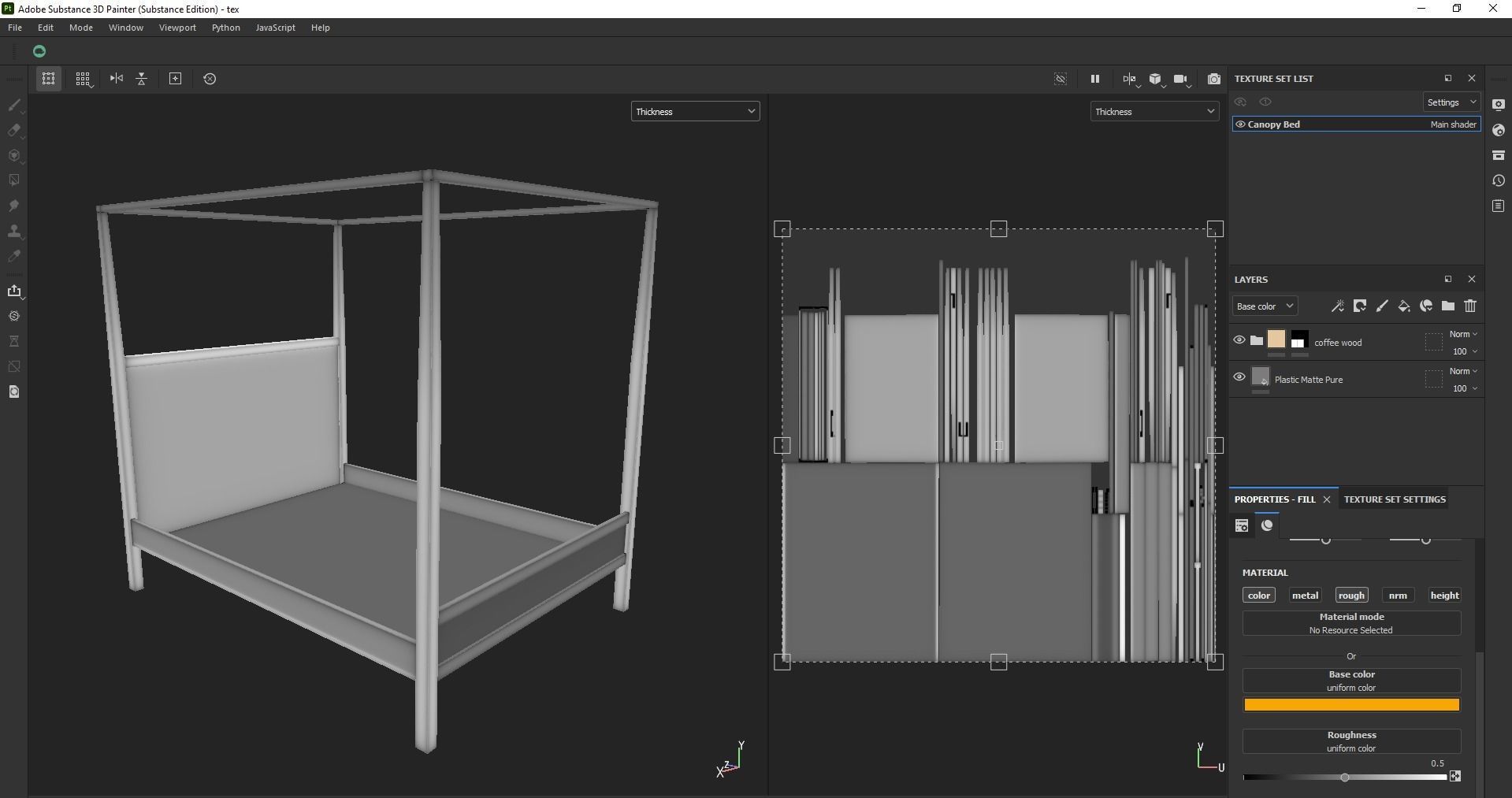The width and height of the screenshot is (1512, 798).
Task: Delete the selected layer with trash icon
Action: pyautogui.click(x=1470, y=306)
